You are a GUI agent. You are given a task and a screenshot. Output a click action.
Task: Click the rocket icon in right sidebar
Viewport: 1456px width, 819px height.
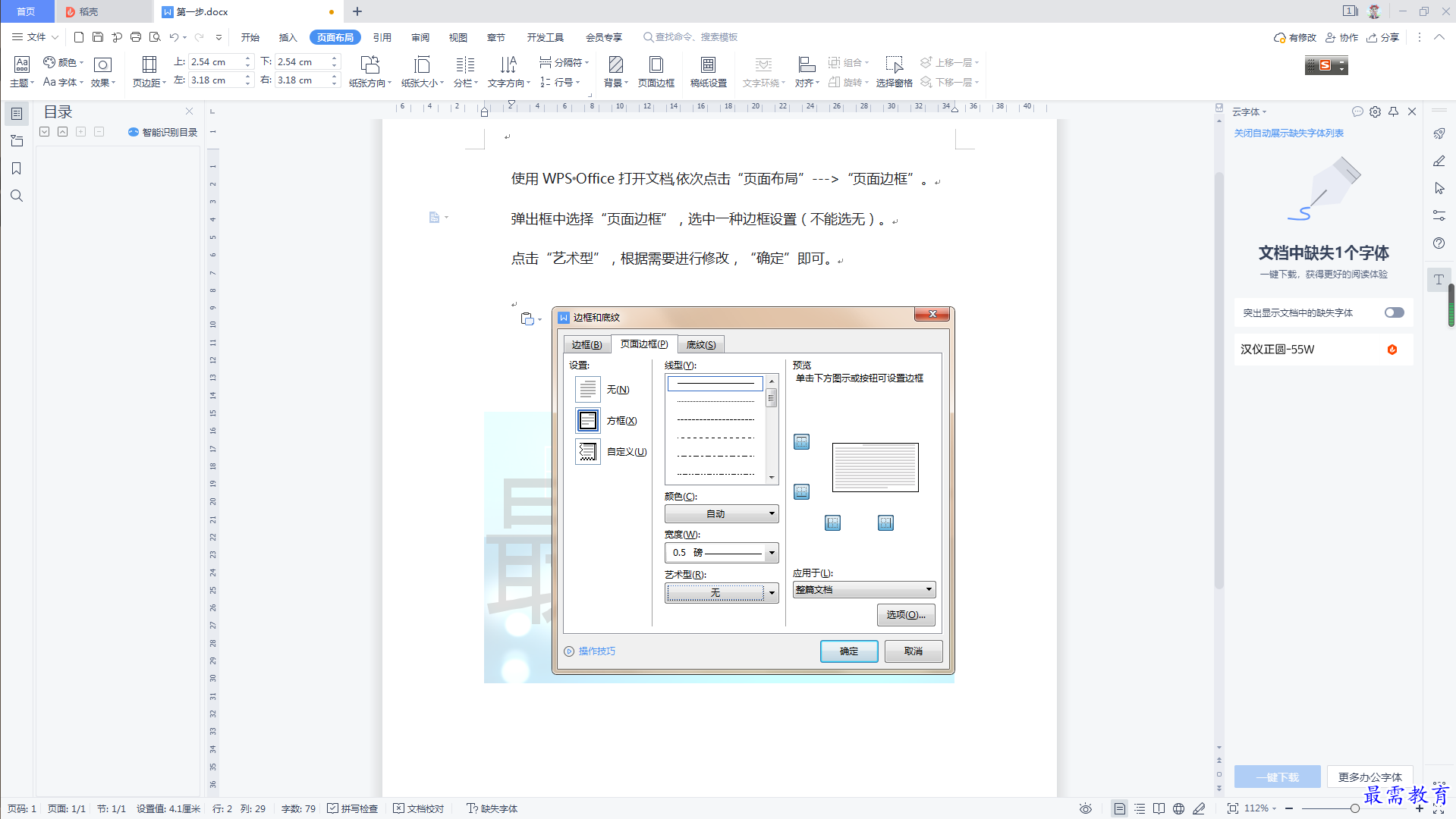click(x=1439, y=133)
